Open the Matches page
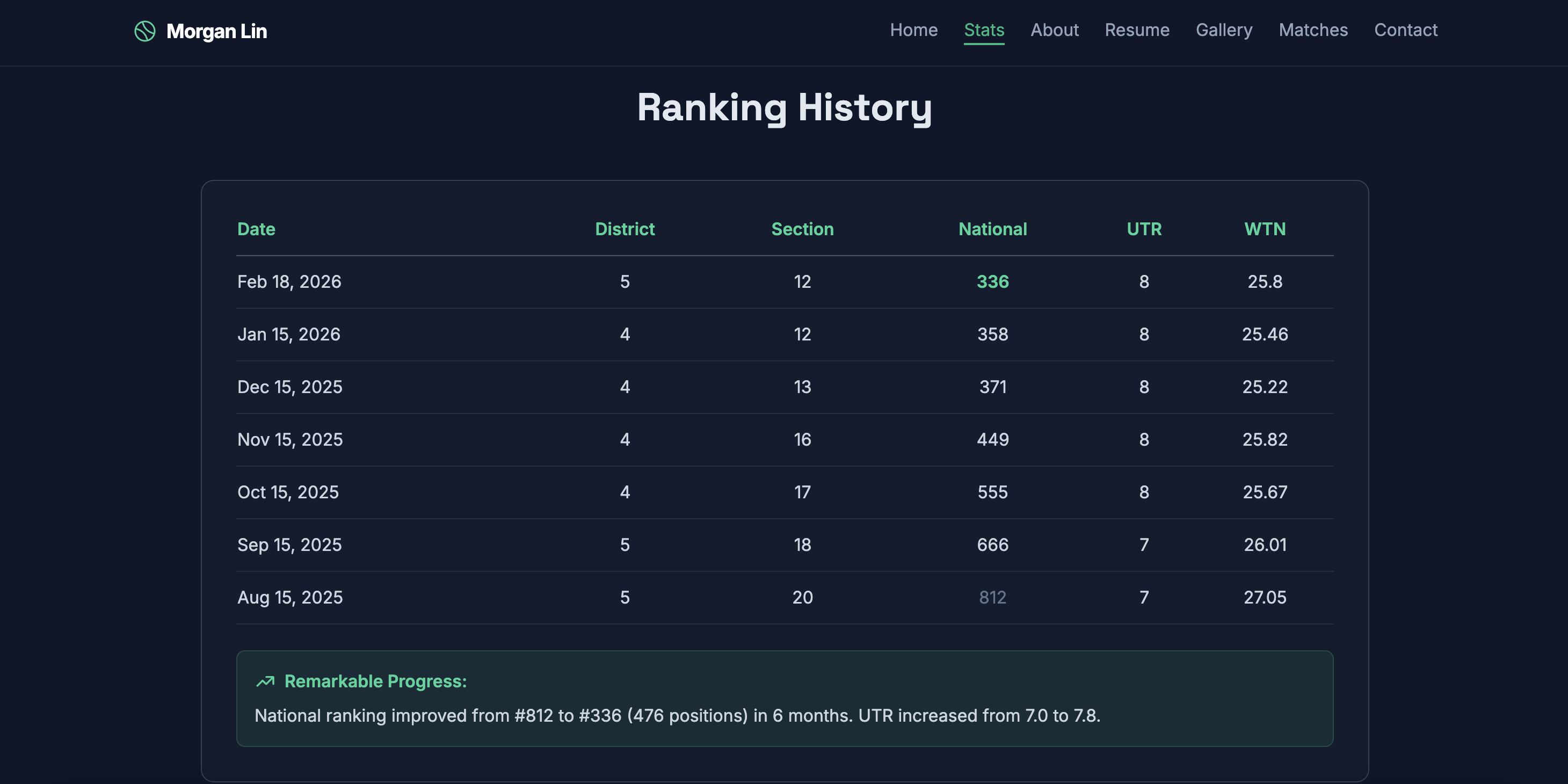 point(1313,30)
